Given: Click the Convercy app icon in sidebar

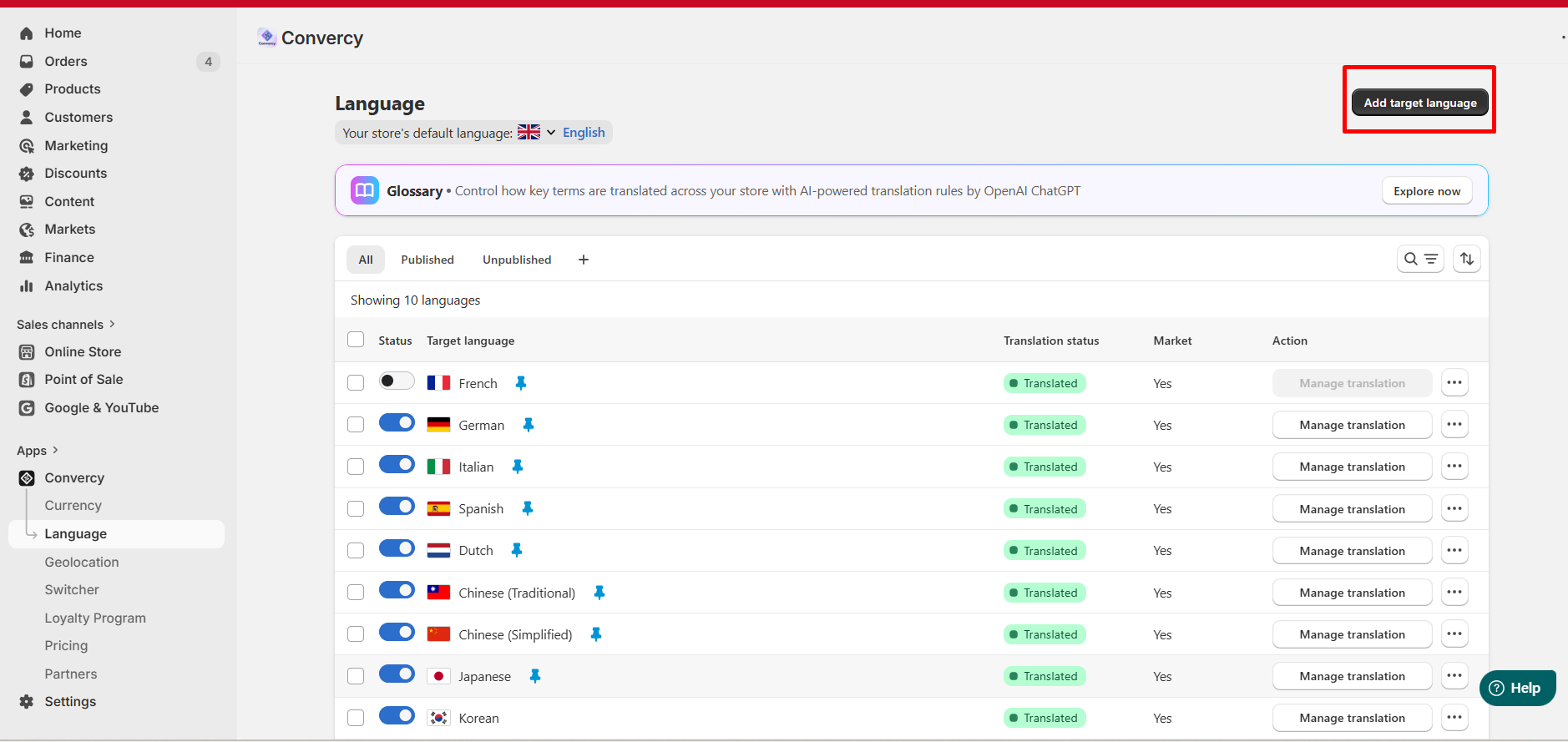Looking at the screenshot, I should pos(27,478).
